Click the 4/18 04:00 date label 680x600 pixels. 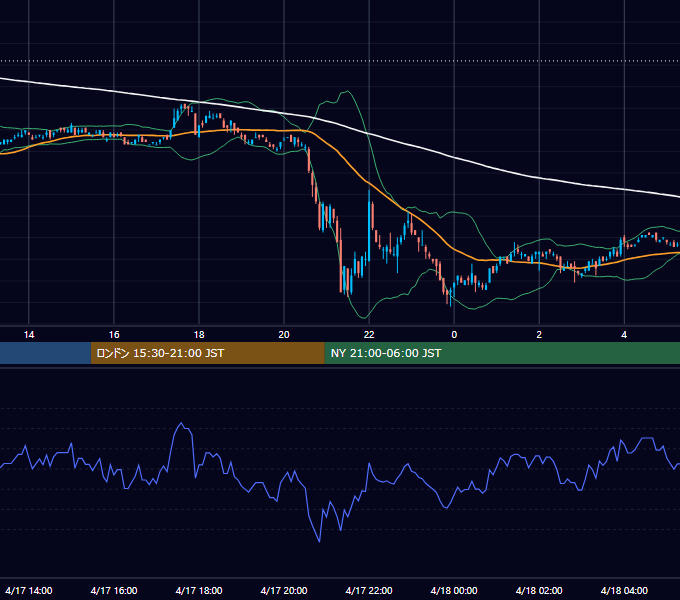point(624,590)
